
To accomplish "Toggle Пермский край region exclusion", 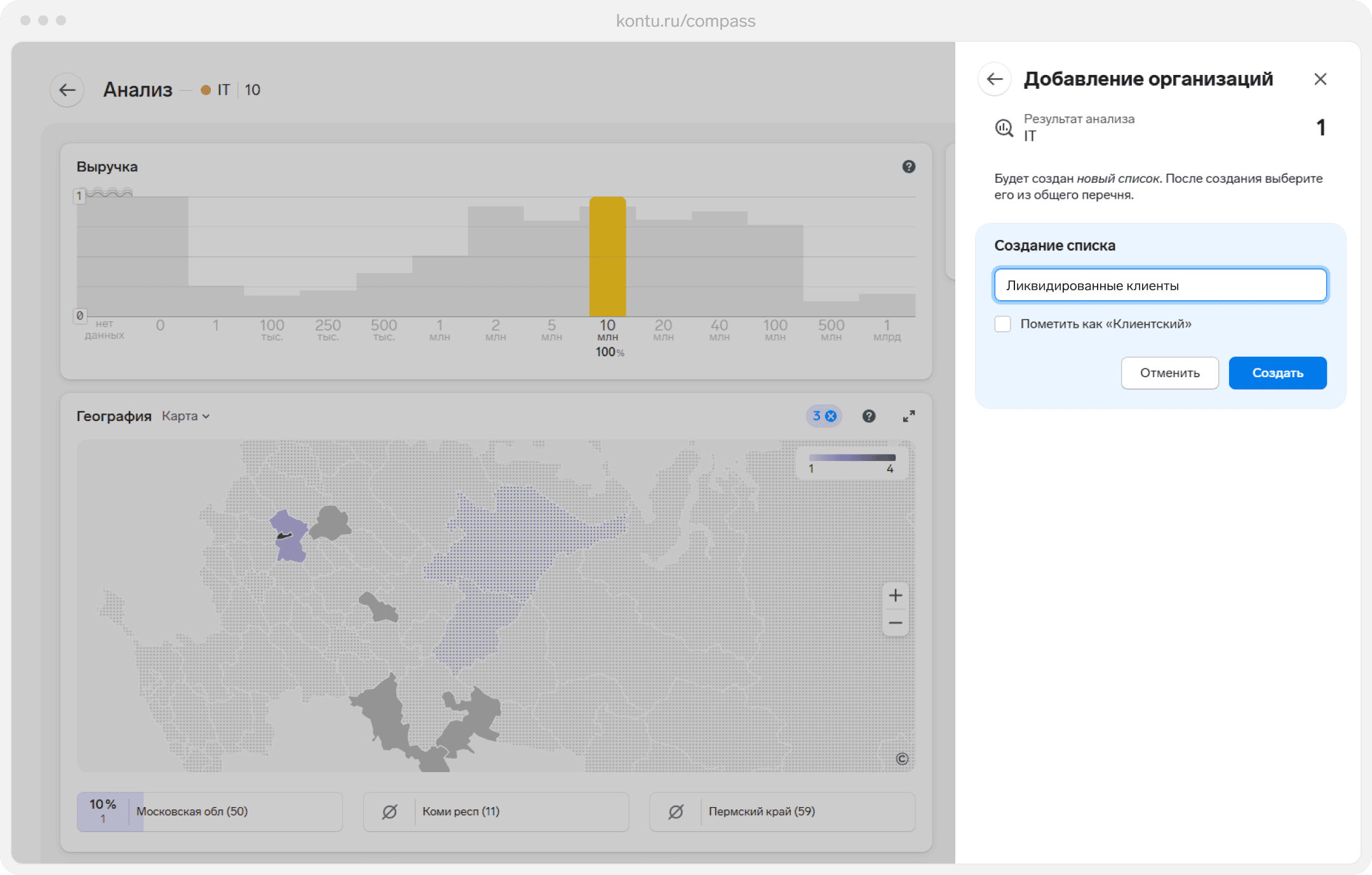I will pos(676,812).
